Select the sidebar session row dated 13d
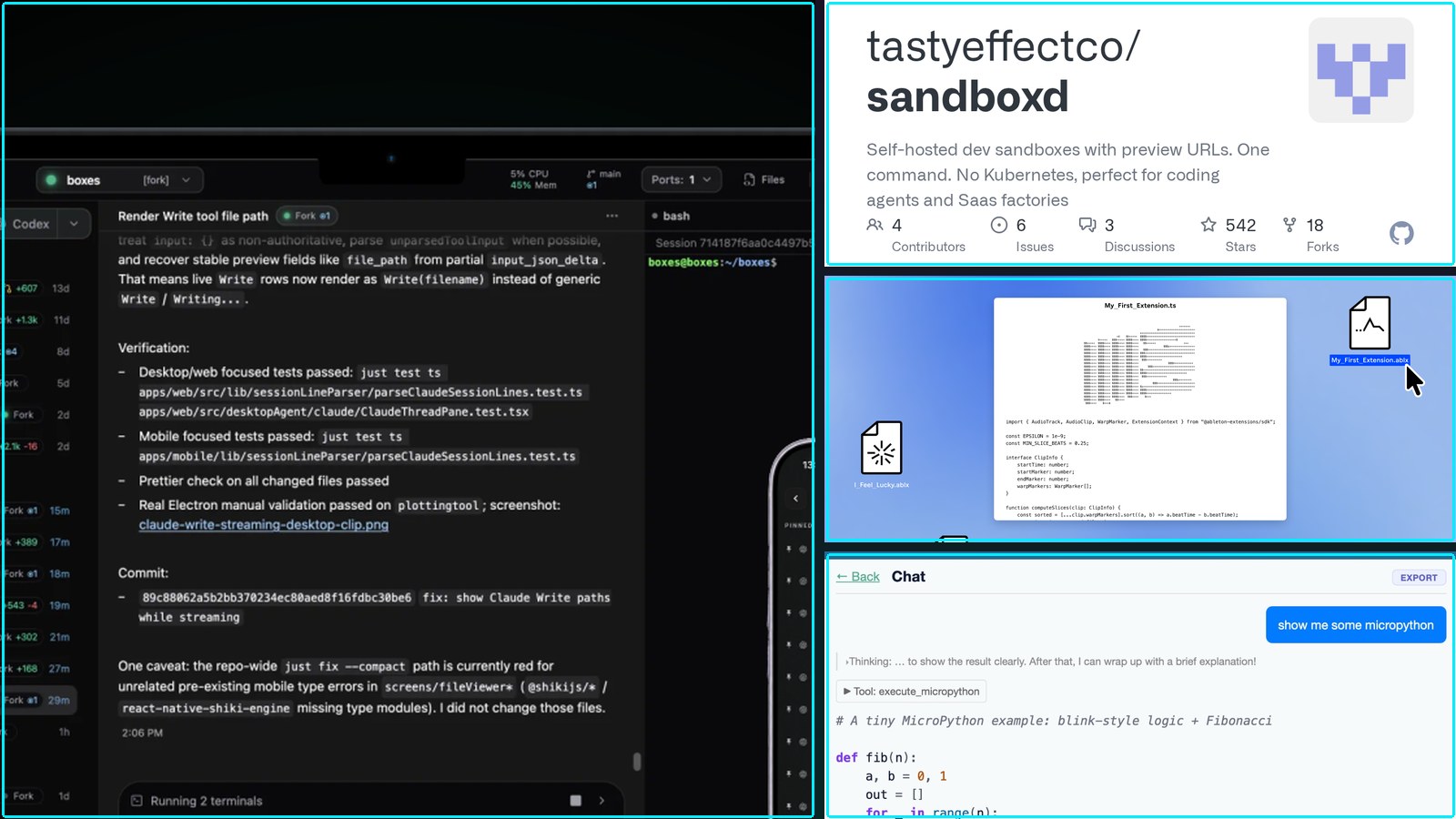 37,288
